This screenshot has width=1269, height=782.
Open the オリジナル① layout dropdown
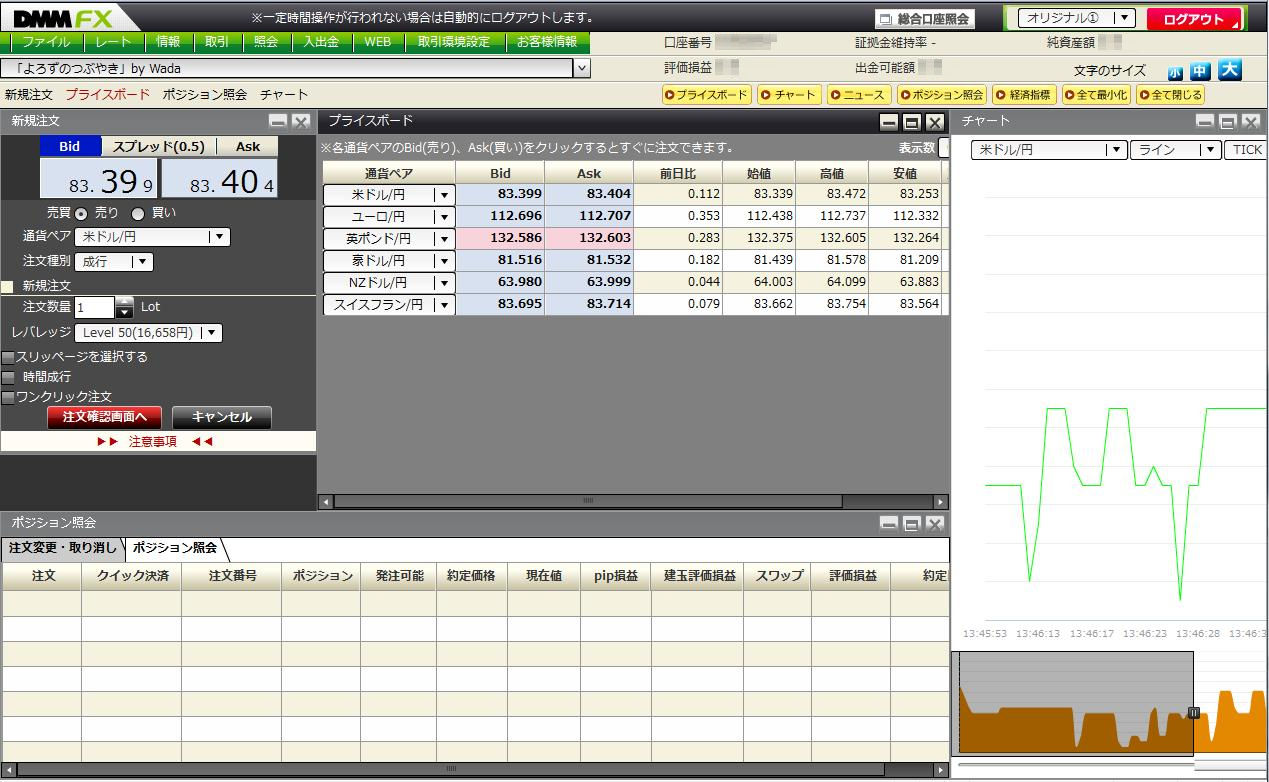tap(1076, 18)
